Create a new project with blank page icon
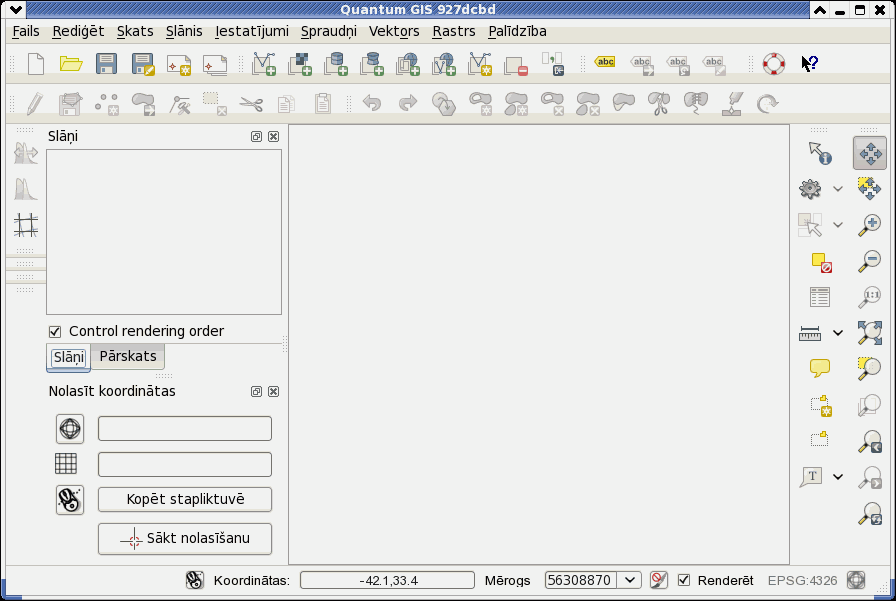Screen dimensions: 896x601 [x=35, y=64]
